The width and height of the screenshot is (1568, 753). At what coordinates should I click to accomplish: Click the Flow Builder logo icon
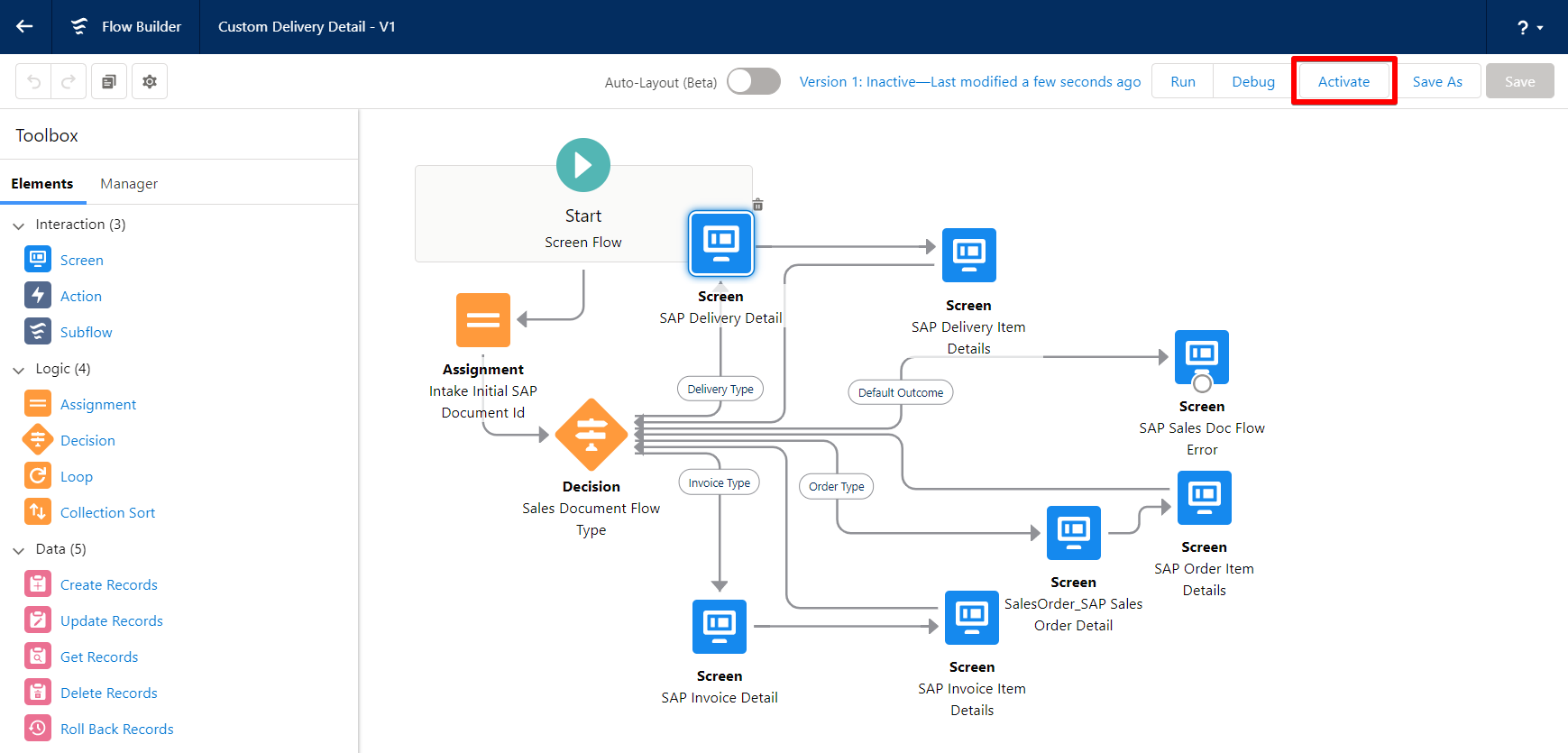pyautogui.click(x=79, y=26)
